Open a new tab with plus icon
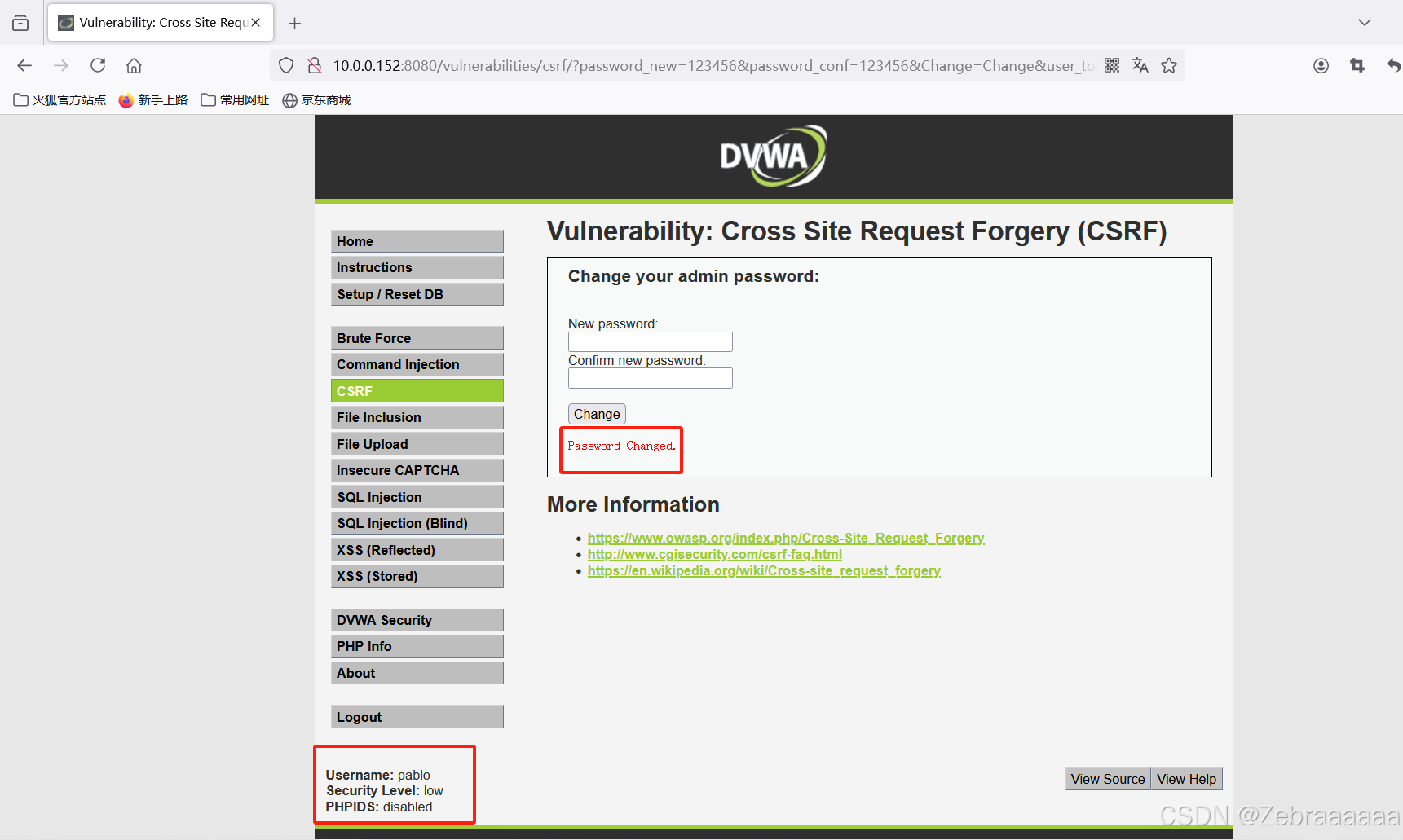This screenshot has height=840, width=1403. coord(295,24)
